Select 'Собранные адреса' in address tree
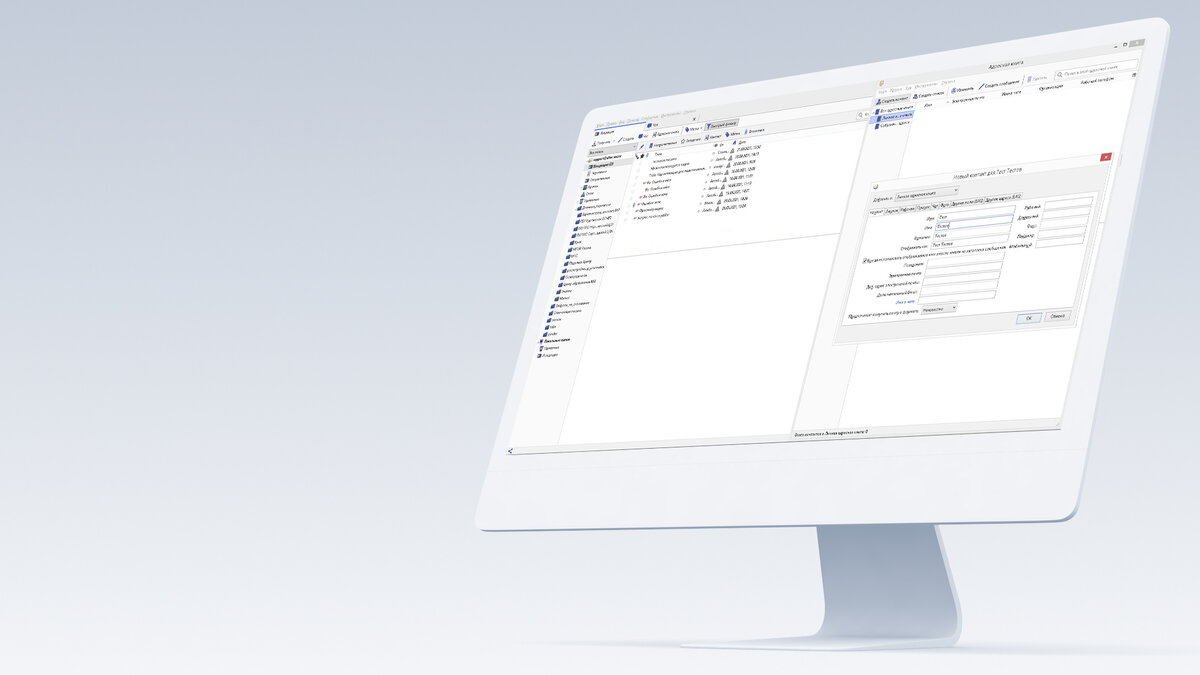 [x=893, y=125]
